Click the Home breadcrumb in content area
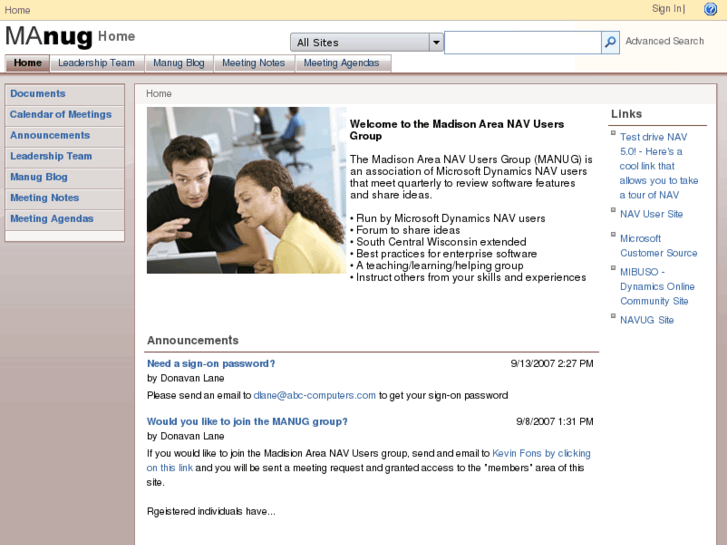 [x=159, y=94]
